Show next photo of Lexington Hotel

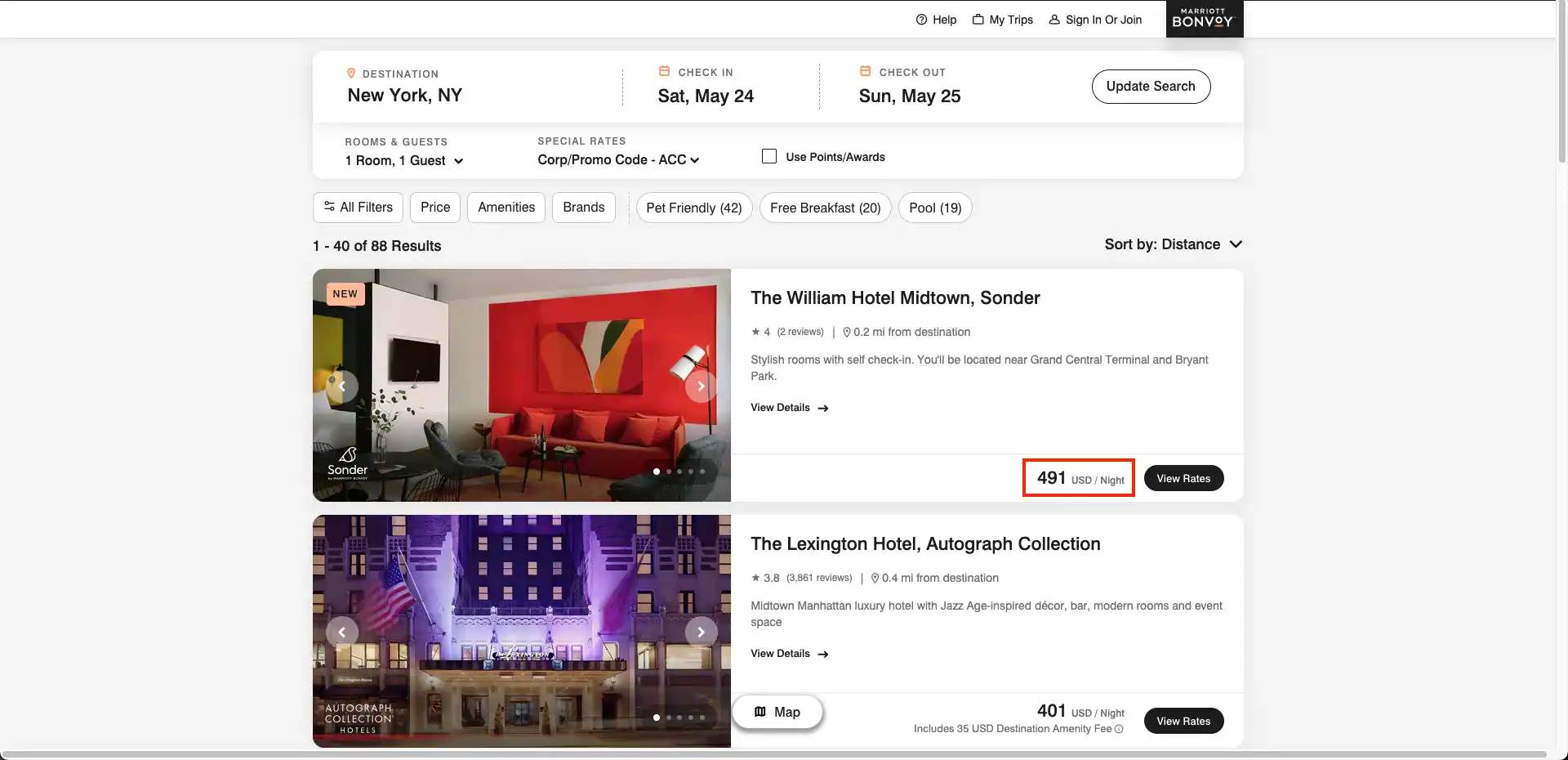701,632
